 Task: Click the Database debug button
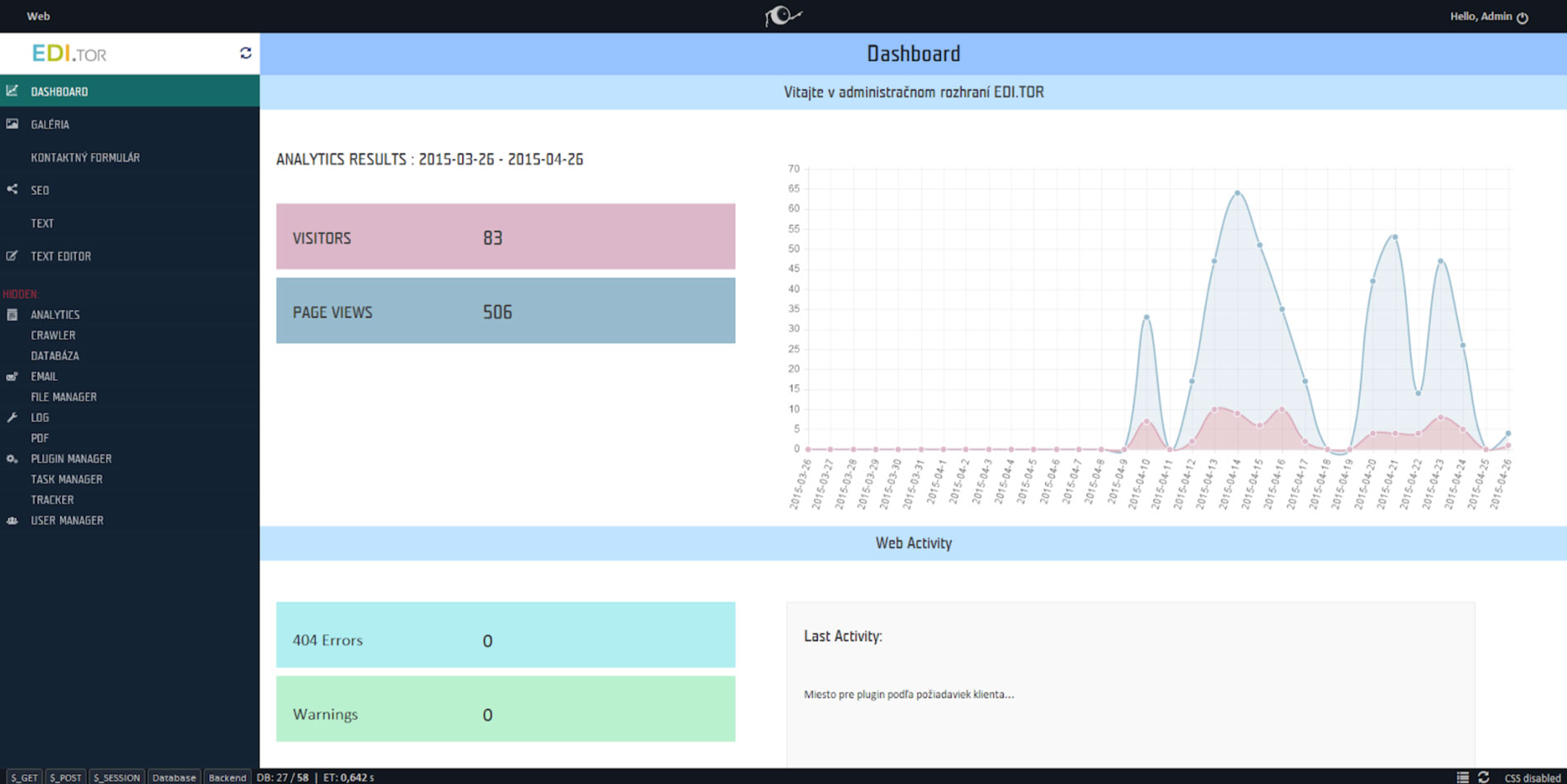pos(174,777)
